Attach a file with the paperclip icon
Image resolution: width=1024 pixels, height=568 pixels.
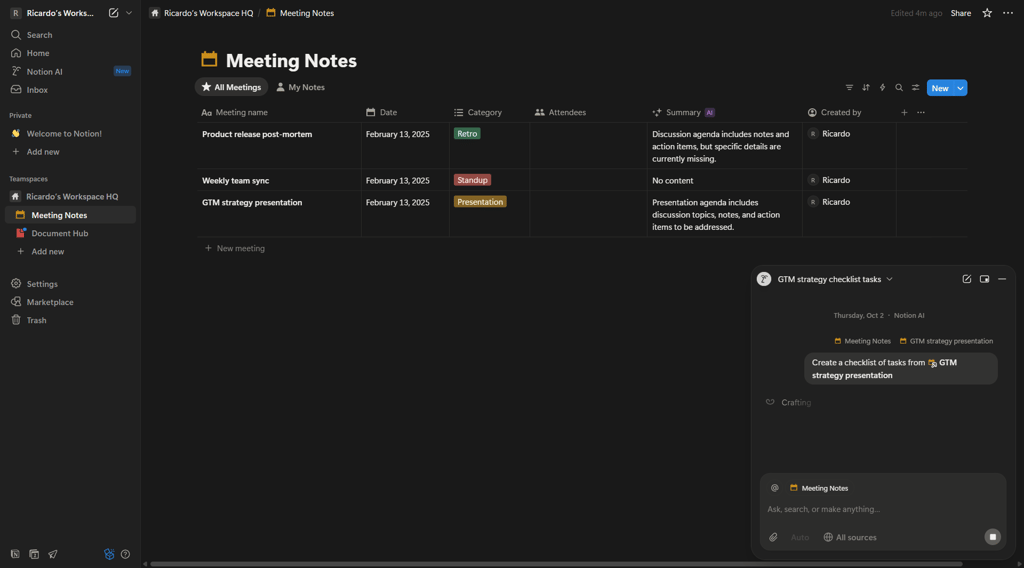click(x=773, y=537)
